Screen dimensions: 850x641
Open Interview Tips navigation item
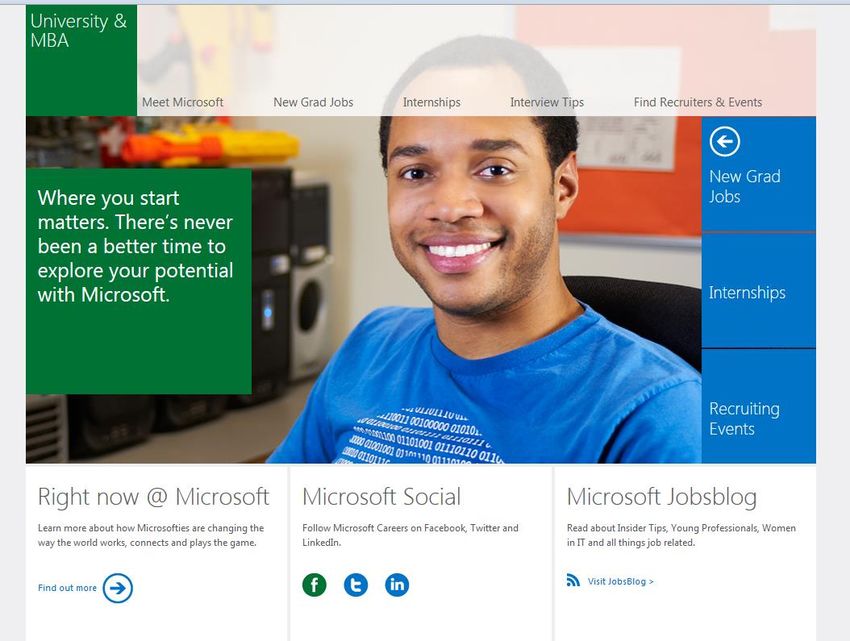tap(547, 102)
